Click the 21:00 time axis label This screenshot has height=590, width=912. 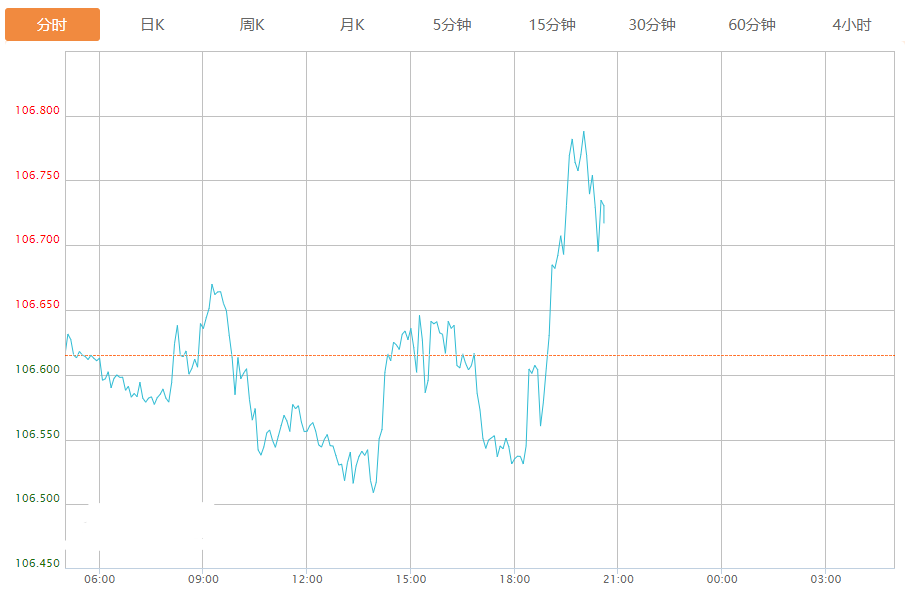click(618, 579)
